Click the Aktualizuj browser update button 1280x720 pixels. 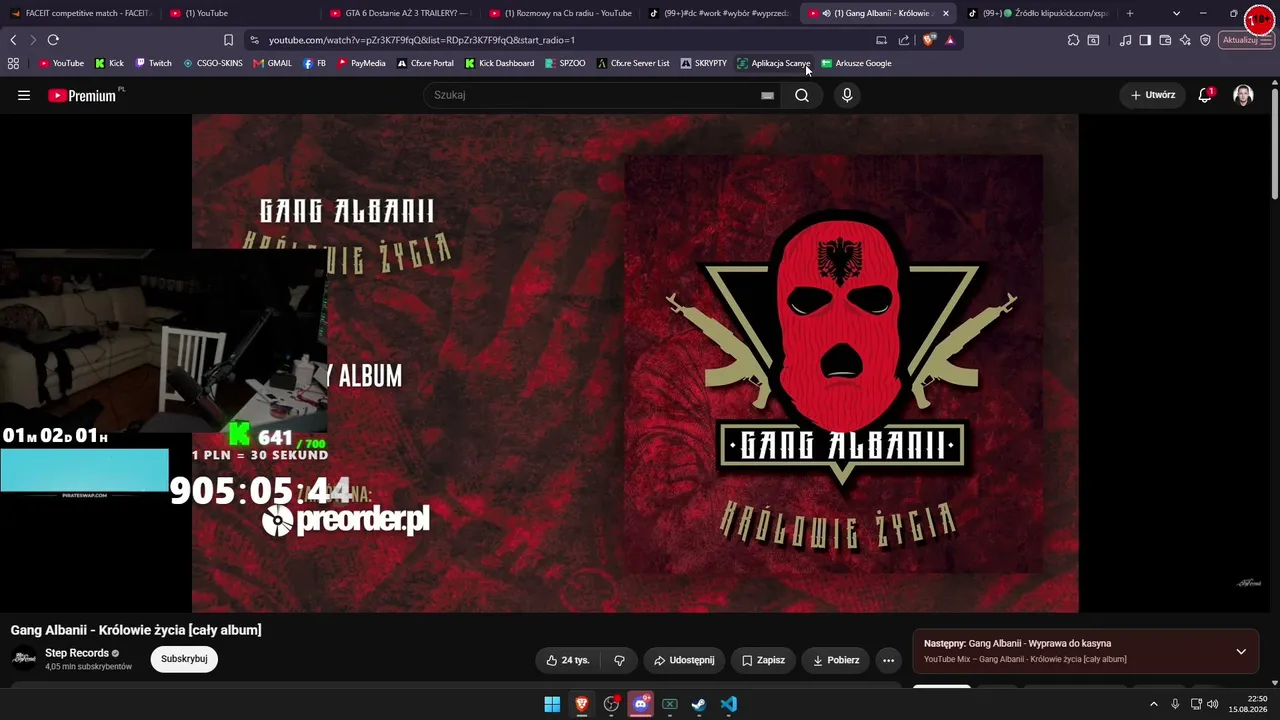pos(1245,40)
